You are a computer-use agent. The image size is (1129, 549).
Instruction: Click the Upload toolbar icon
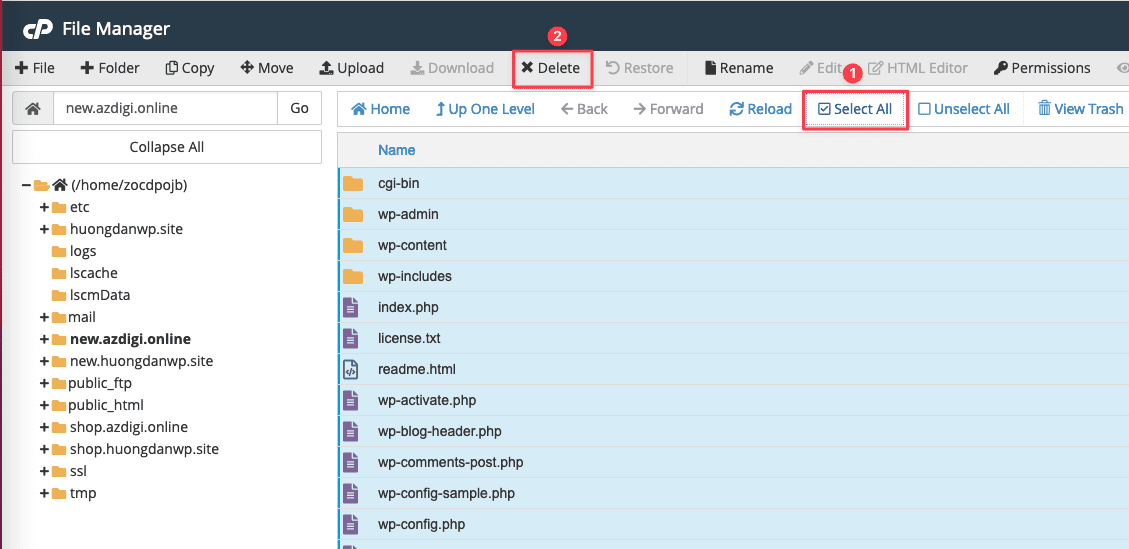pos(327,68)
